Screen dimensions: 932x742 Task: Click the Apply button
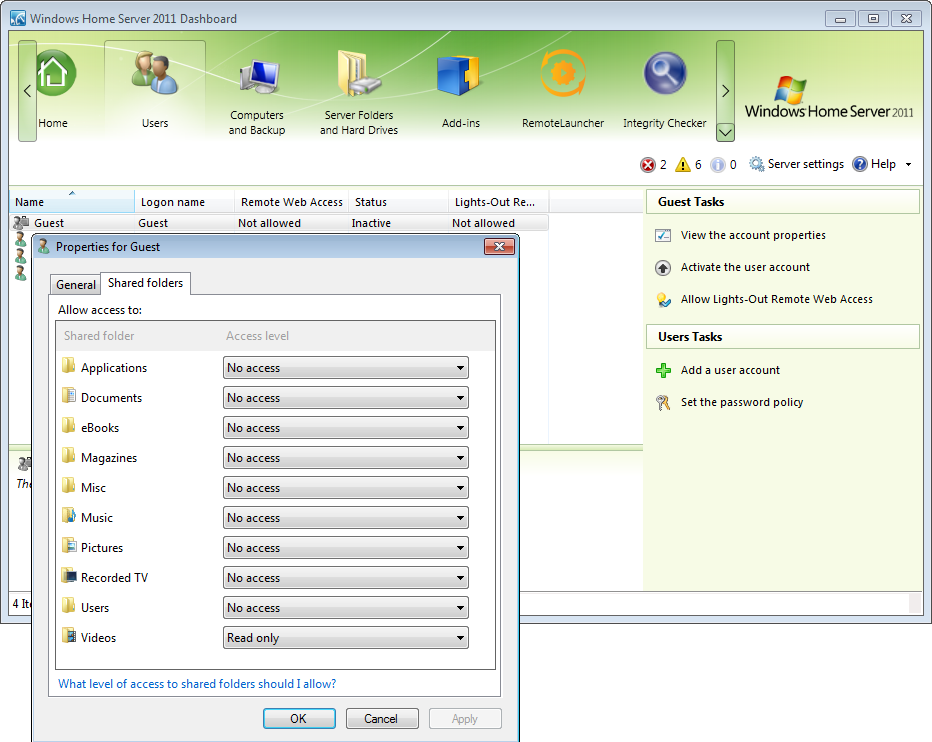(x=465, y=719)
